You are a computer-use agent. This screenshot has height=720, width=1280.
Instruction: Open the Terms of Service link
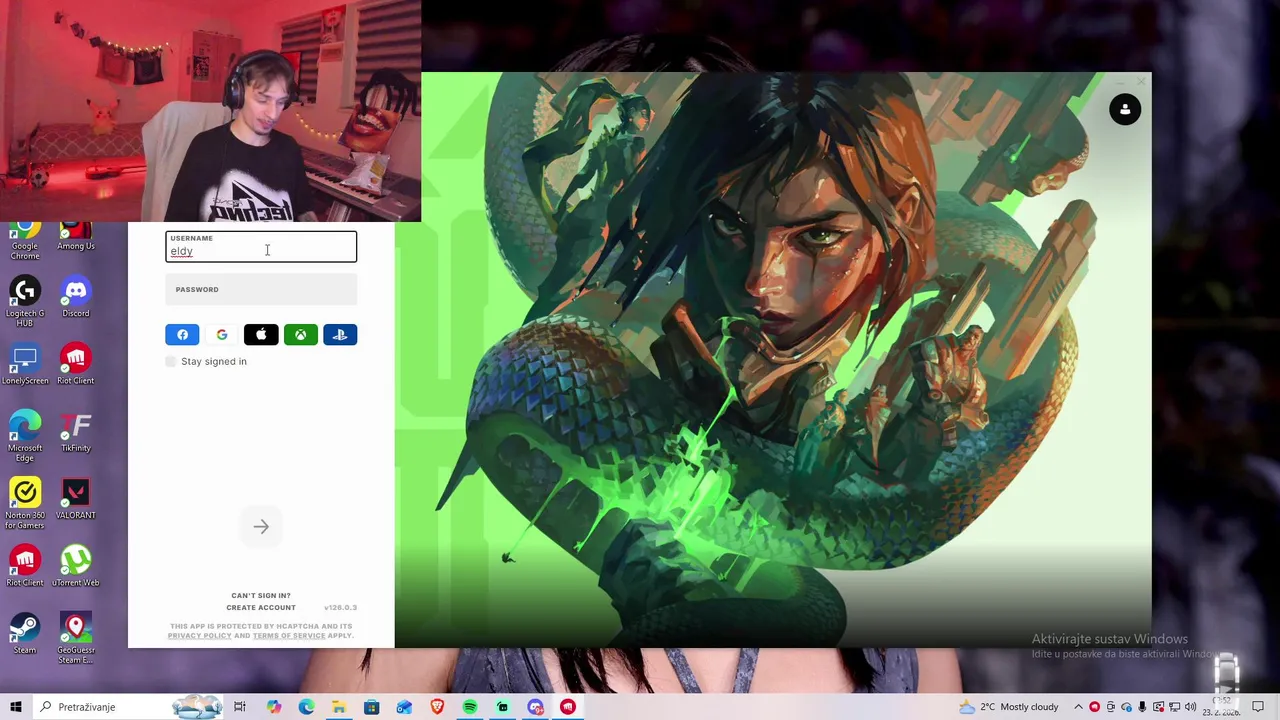tap(289, 636)
